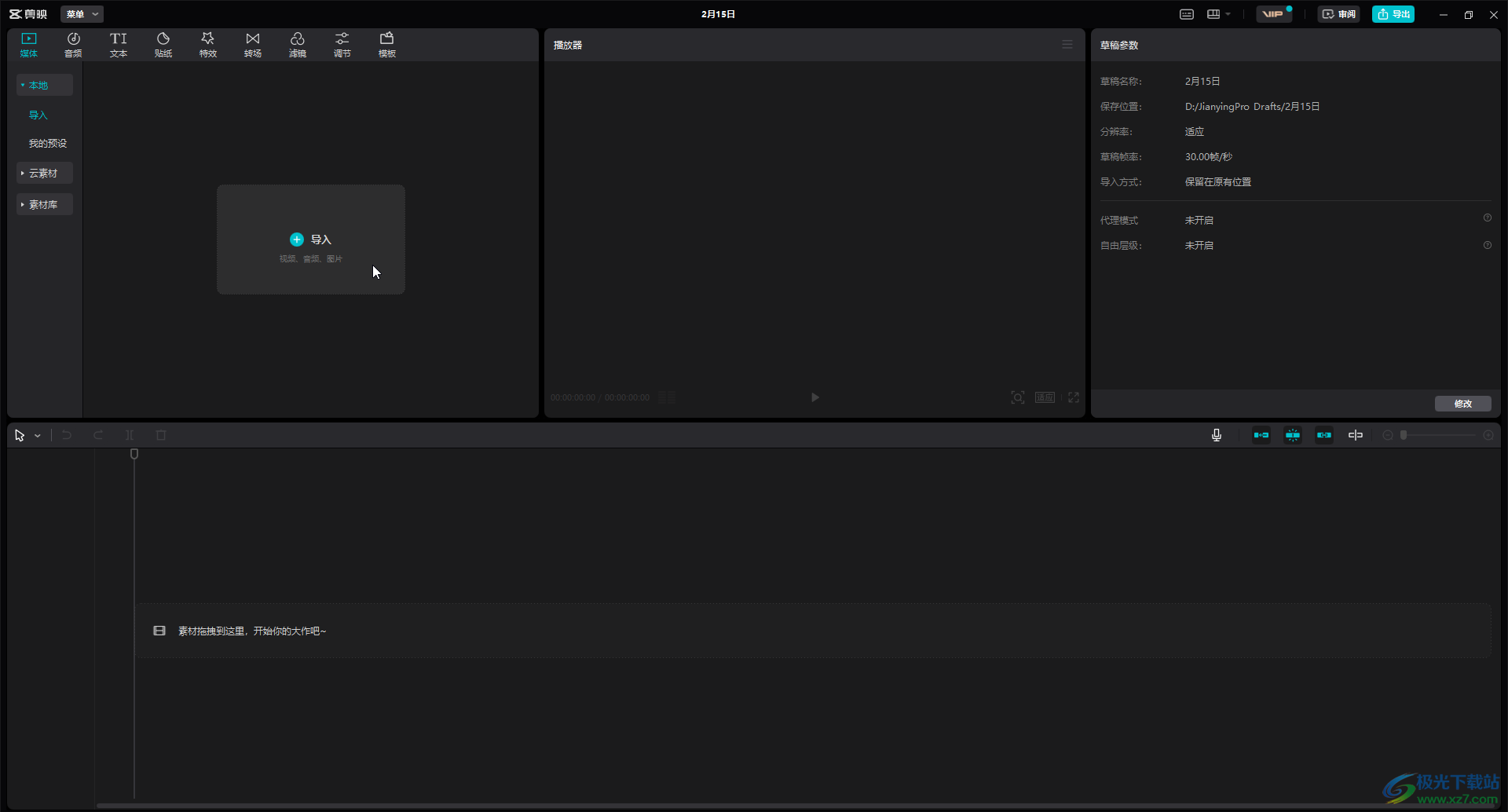This screenshot has height=812, width=1508.
Task: Click the player 适应 ratio button
Action: [1045, 397]
